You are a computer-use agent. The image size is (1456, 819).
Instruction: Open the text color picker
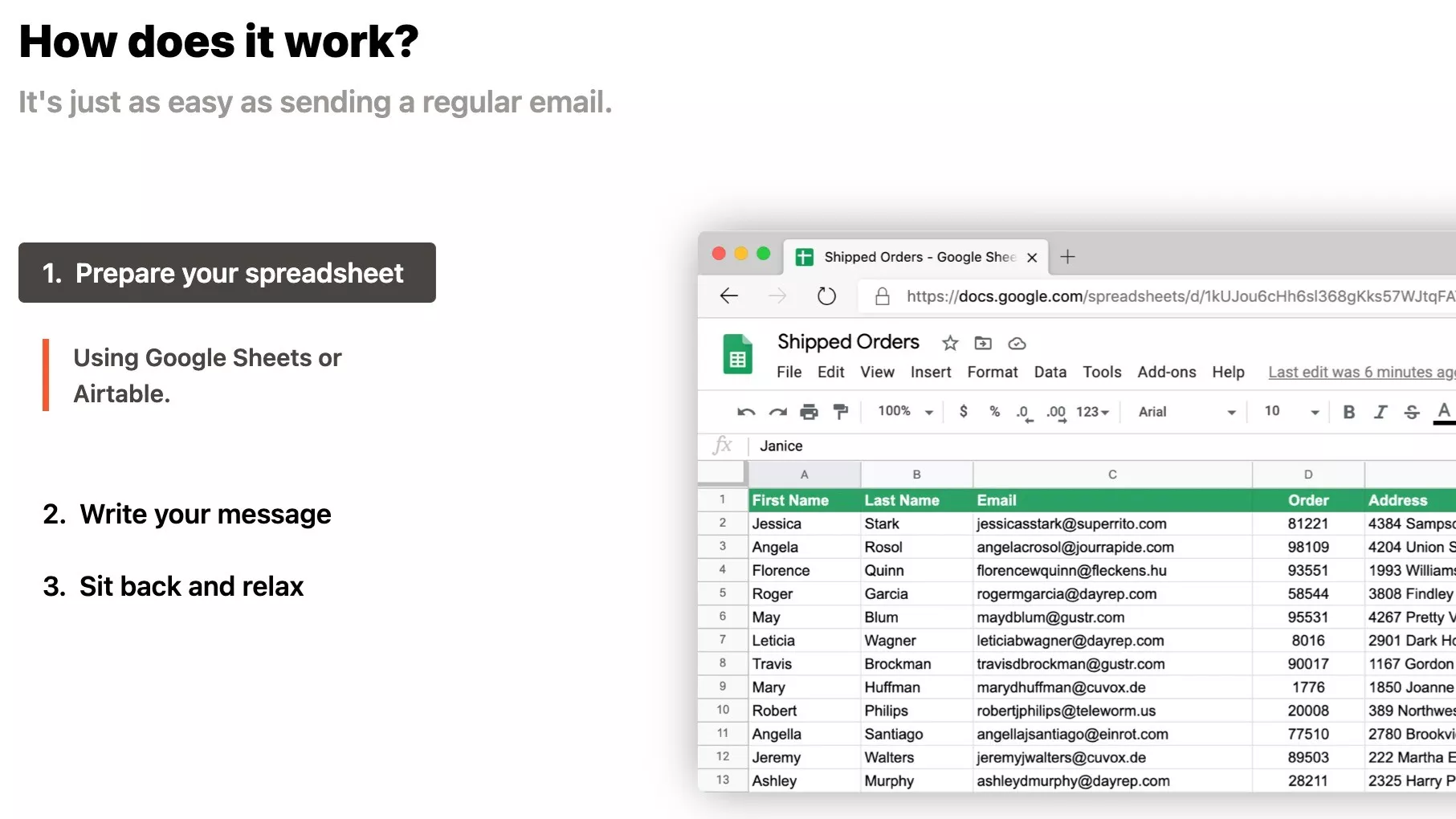(1443, 412)
